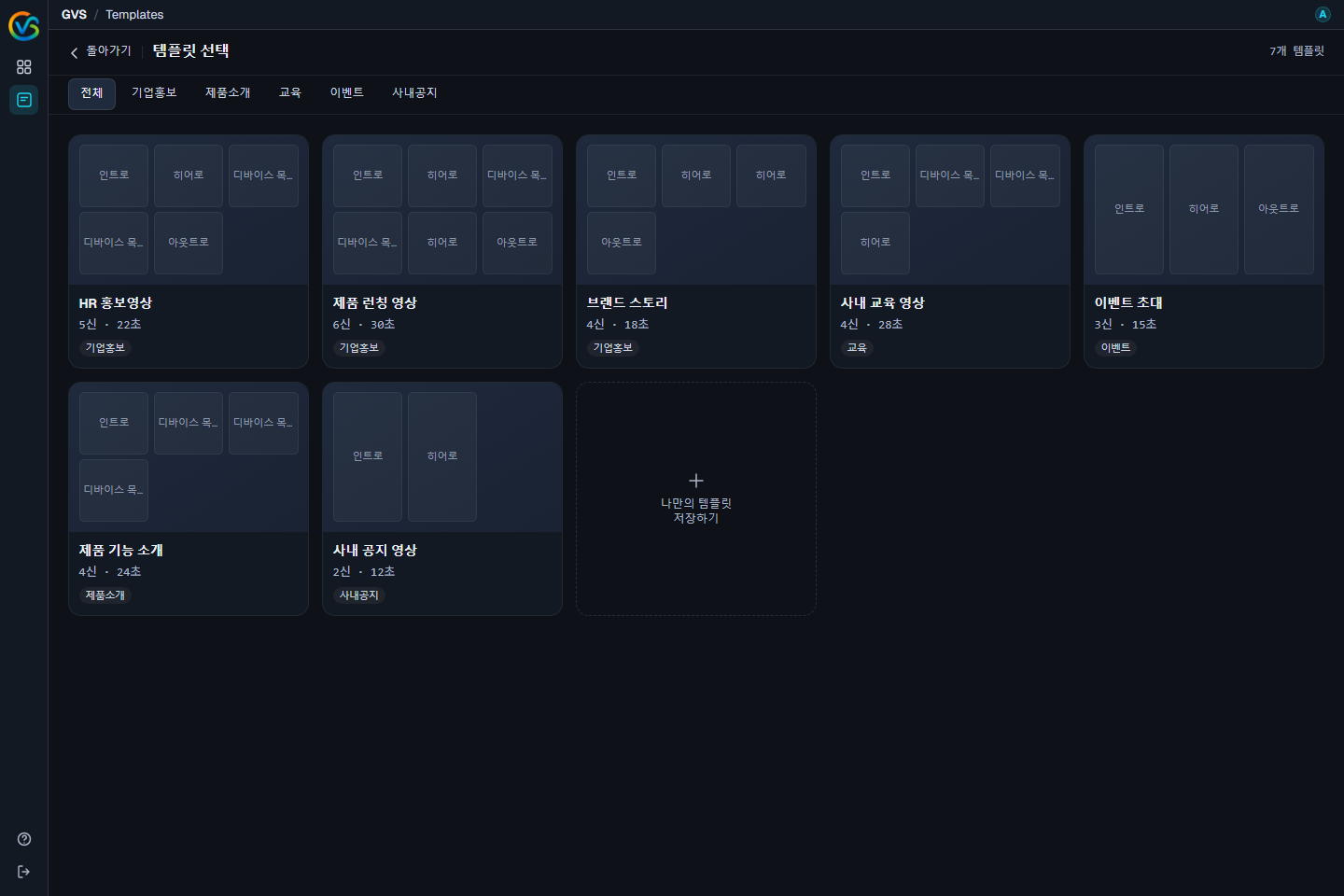Image resolution: width=1344 pixels, height=896 pixels.
Task: Click the "4신 · 24초" info text
Action: [110, 572]
